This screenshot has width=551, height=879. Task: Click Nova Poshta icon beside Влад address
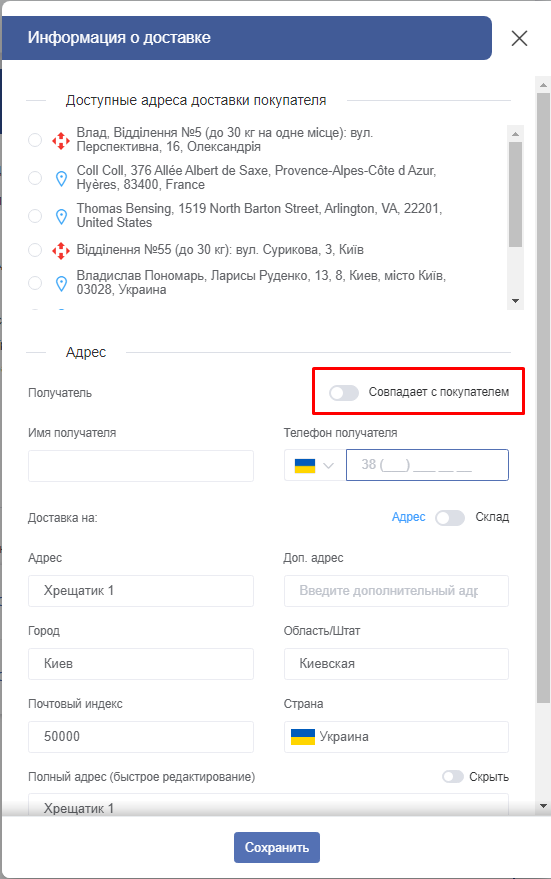(x=61, y=140)
